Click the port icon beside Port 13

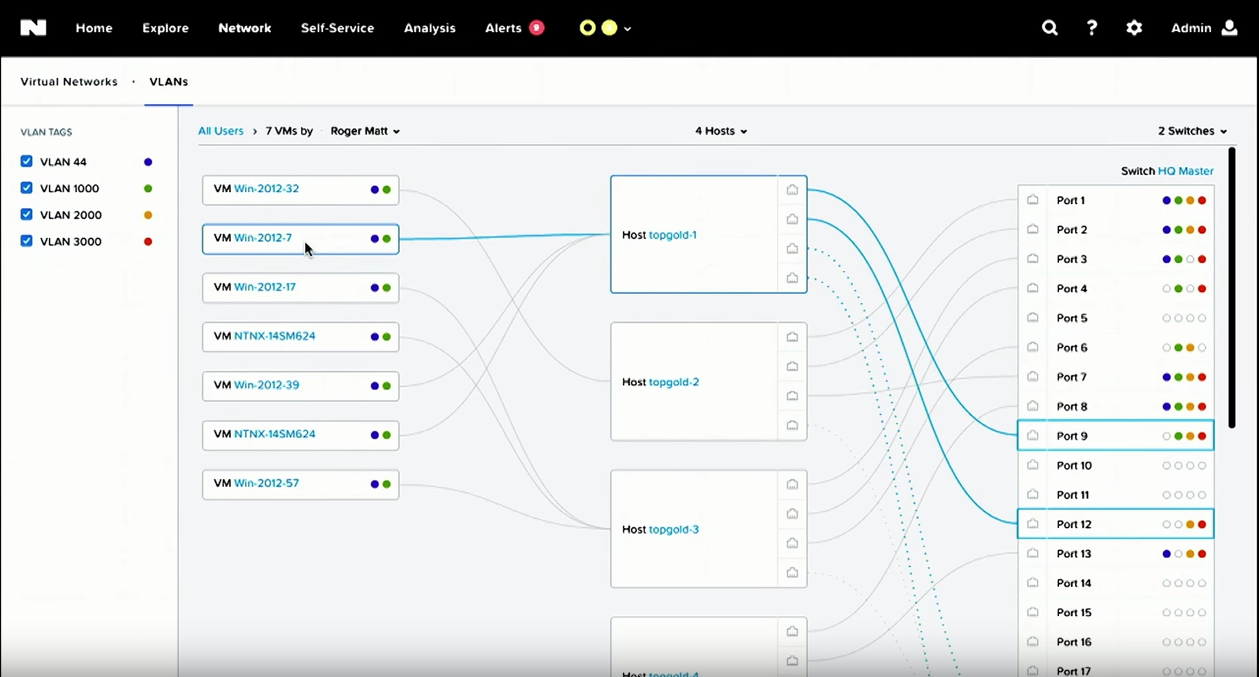(x=1033, y=553)
